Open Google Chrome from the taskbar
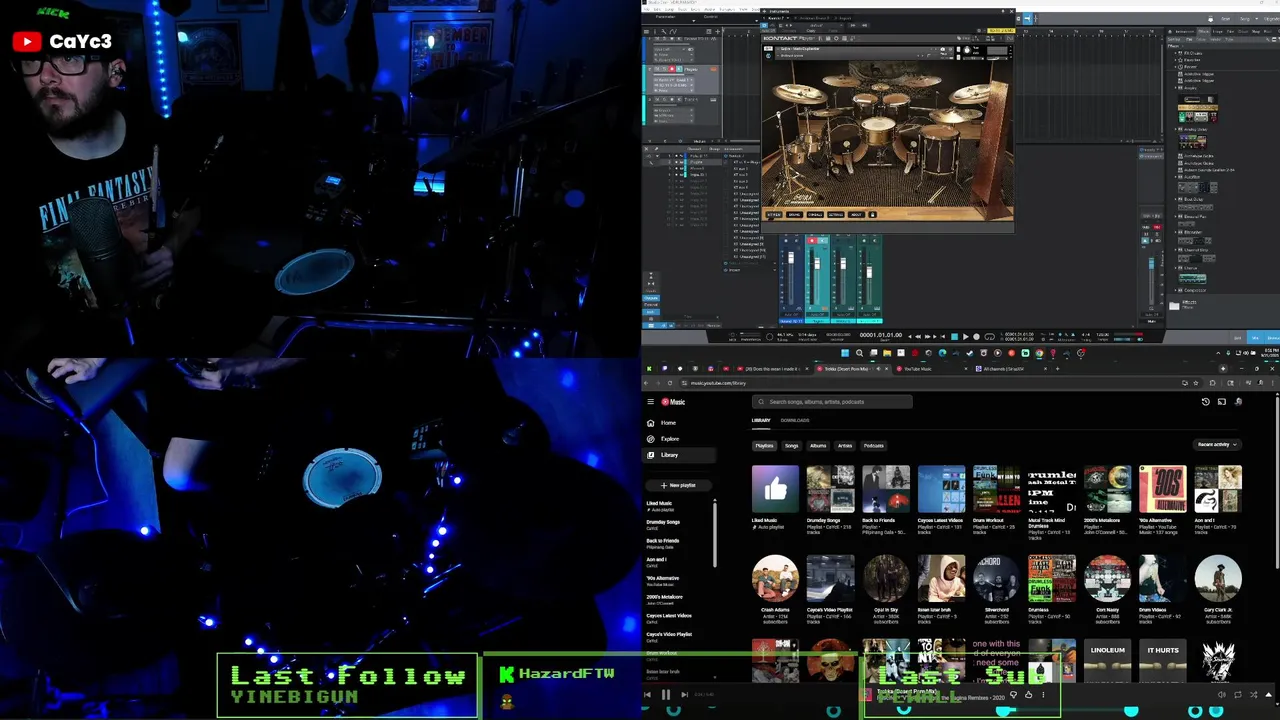Screen dimensions: 1280x720 (1039, 353)
